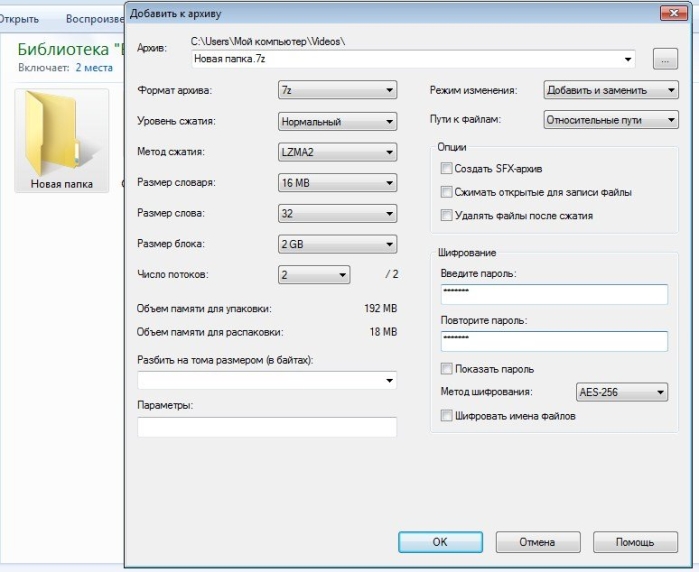The height and width of the screenshot is (572, 699).
Task: Click the Отмена button
Action: 538,542
